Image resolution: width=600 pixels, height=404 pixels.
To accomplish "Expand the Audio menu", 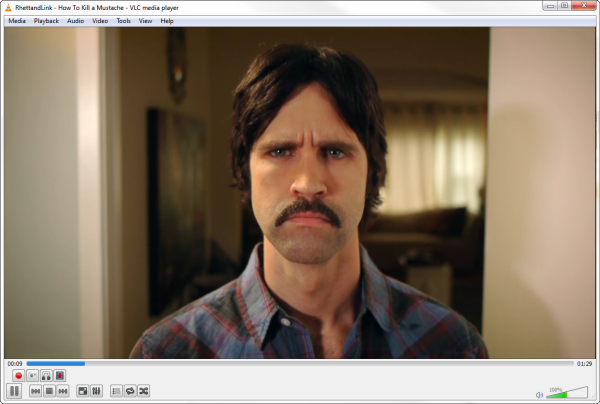I will point(76,20).
